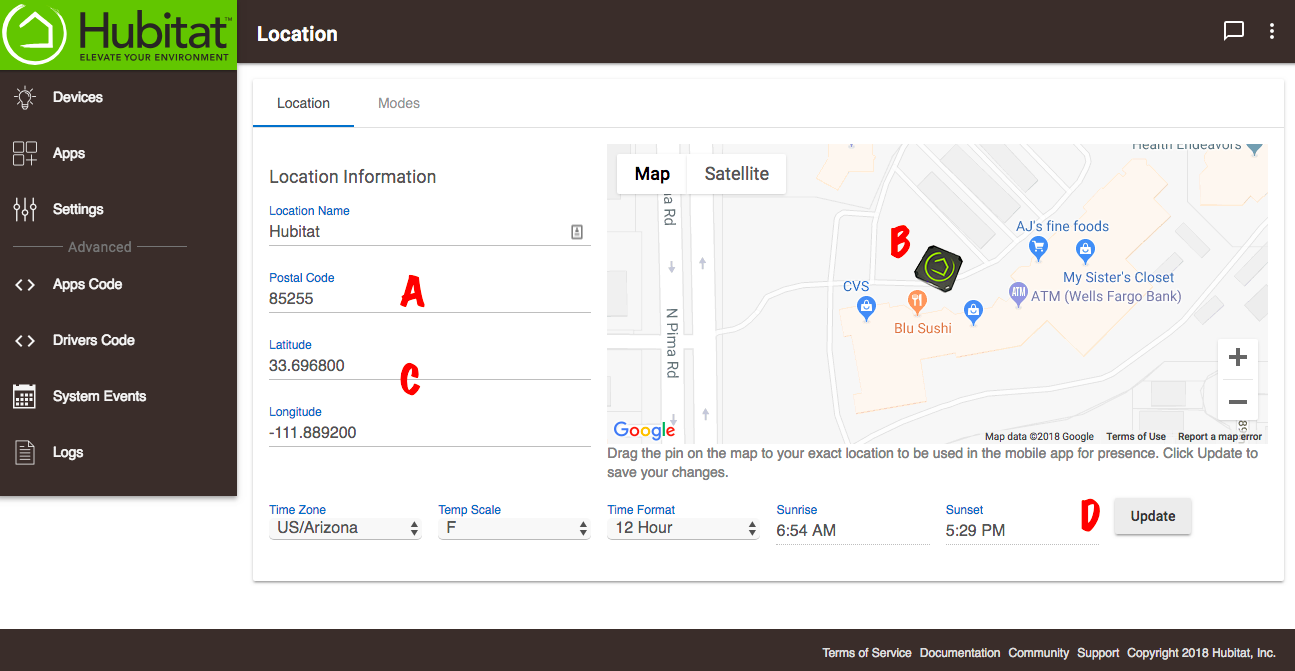Open System Events menu label
Viewport: 1295px width, 671px height.
(99, 397)
